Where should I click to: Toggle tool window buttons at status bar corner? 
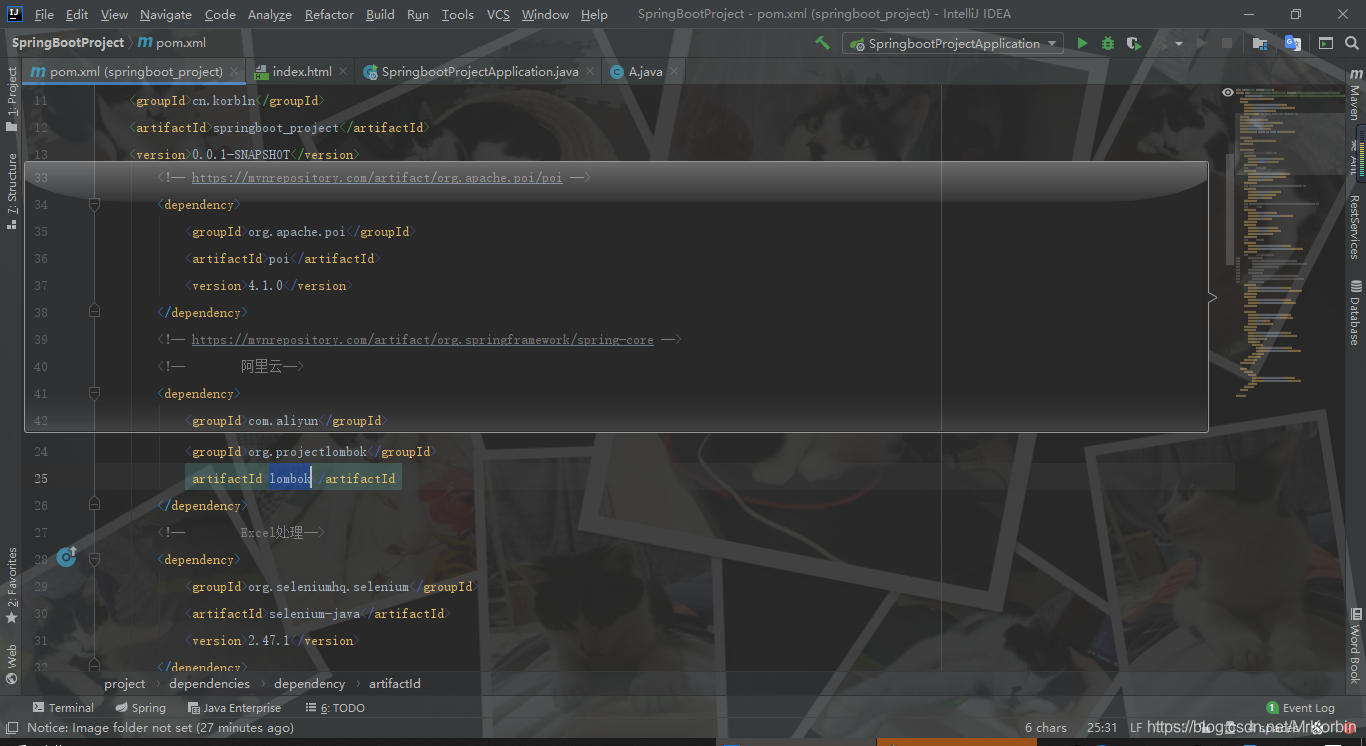pos(12,728)
